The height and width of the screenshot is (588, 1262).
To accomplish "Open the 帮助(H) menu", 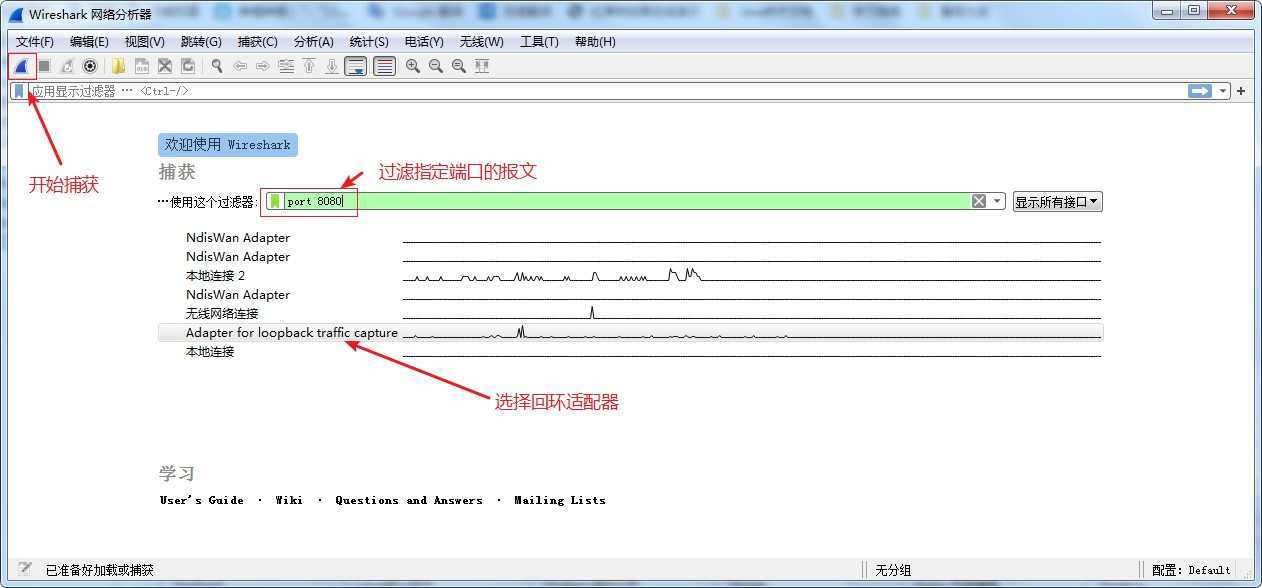I will 595,42.
